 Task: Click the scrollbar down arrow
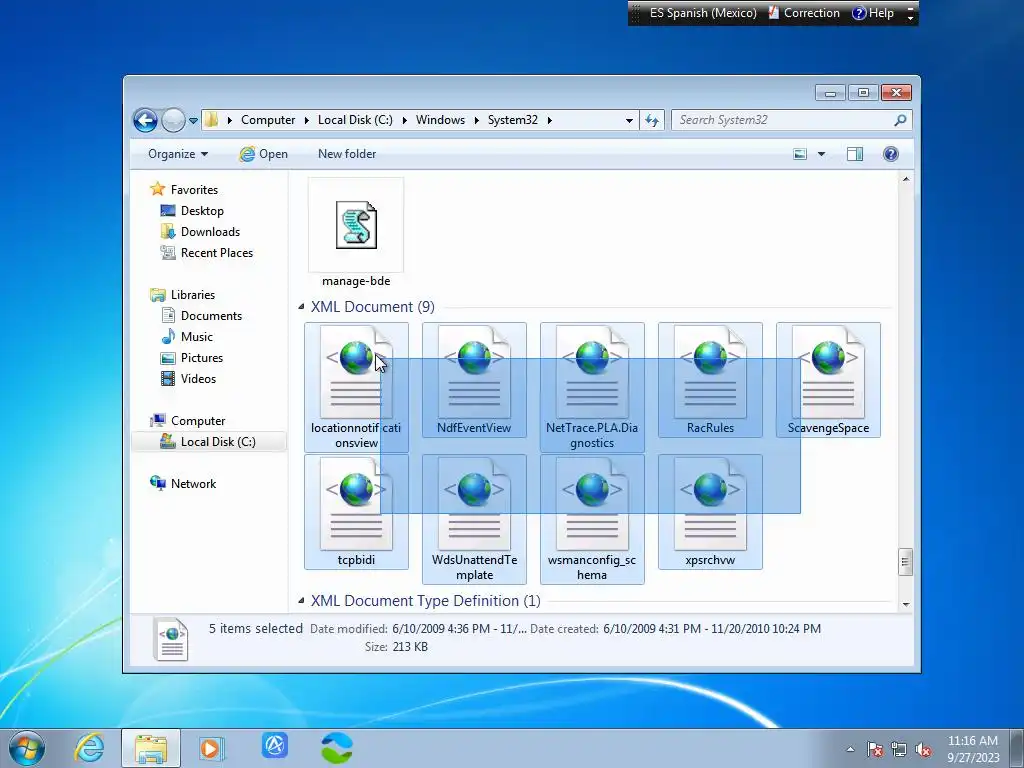[x=906, y=604]
